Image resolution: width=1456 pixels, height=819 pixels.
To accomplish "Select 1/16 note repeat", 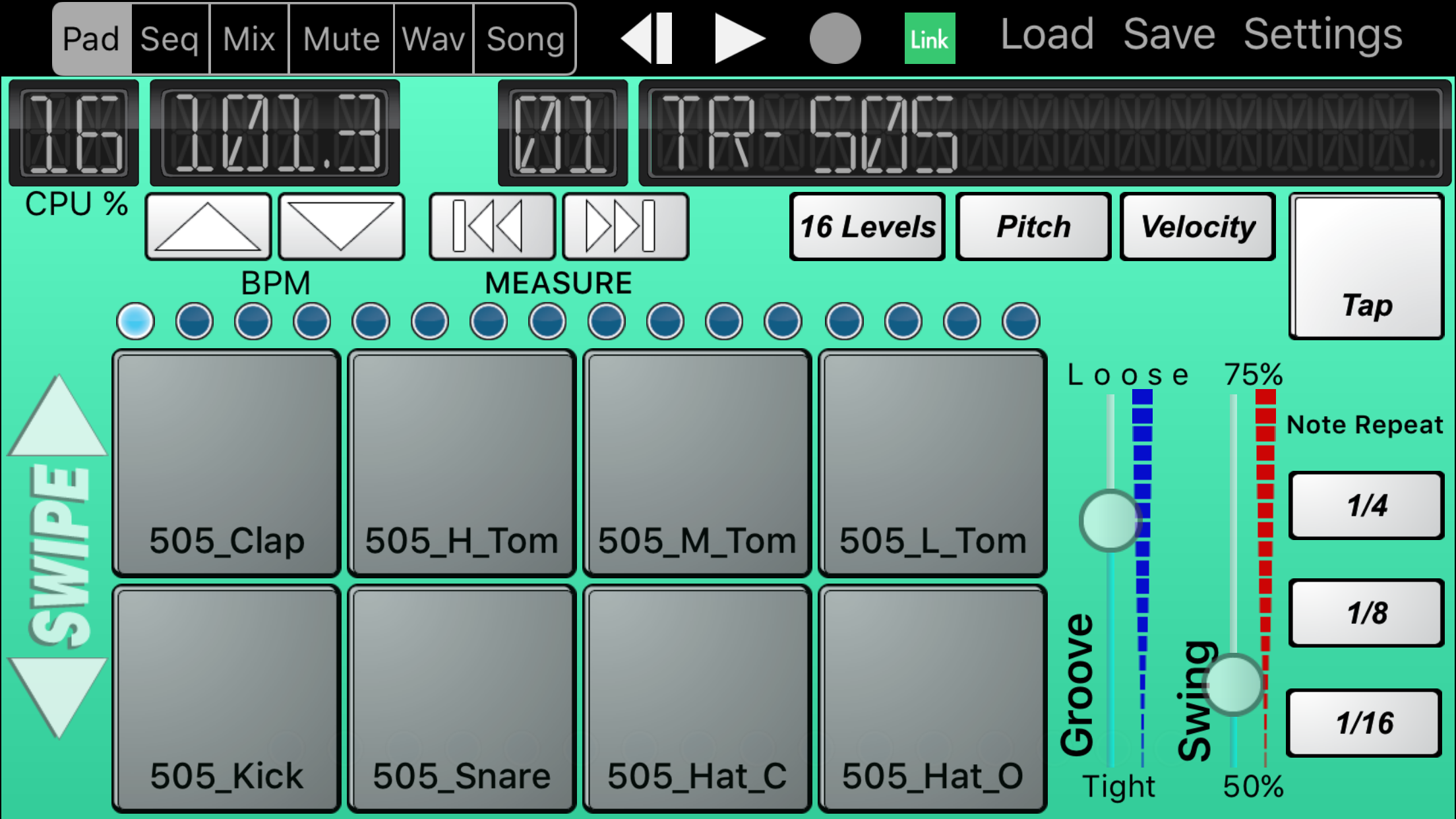I will click(1364, 723).
